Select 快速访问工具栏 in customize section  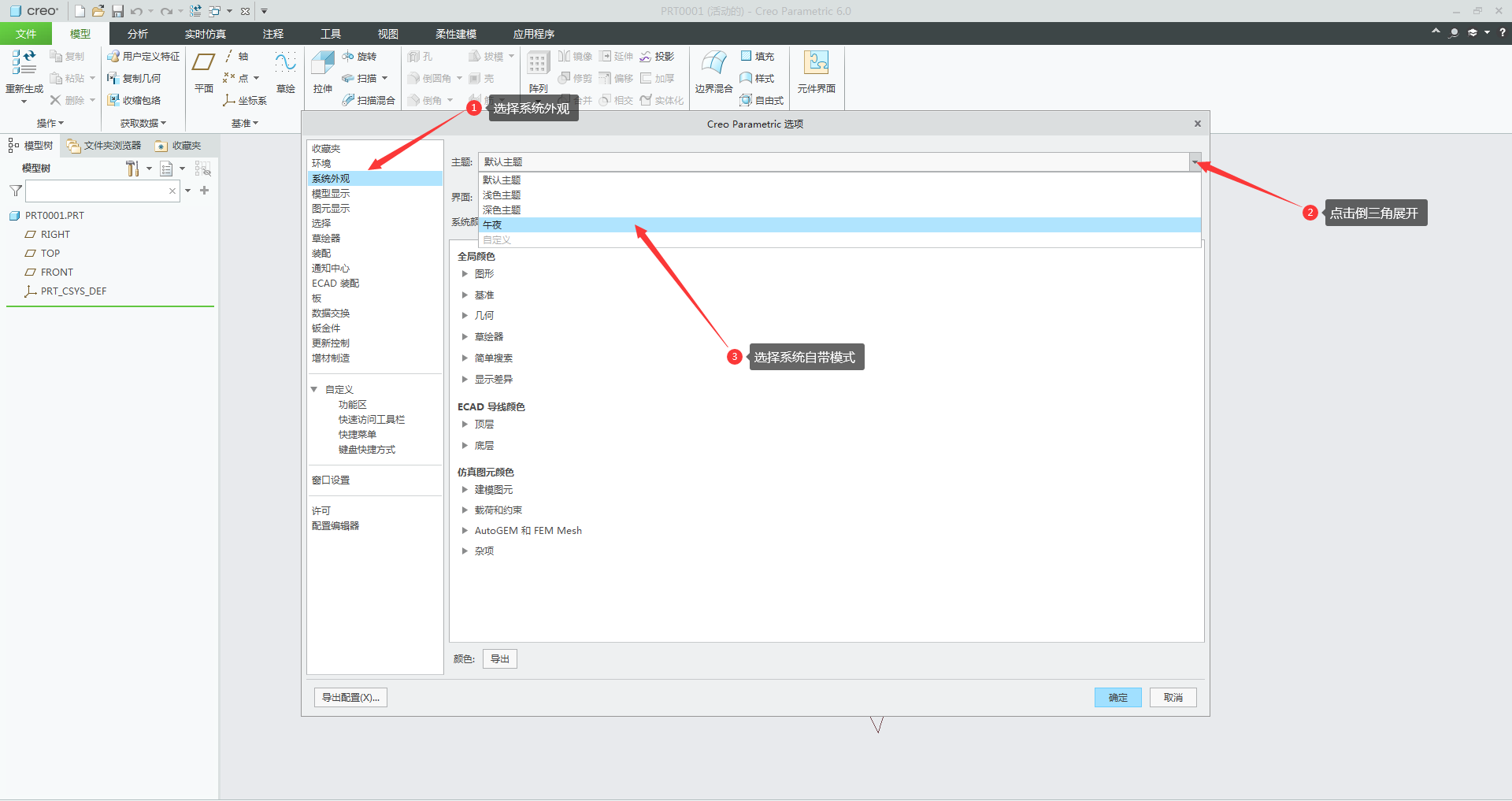point(372,420)
